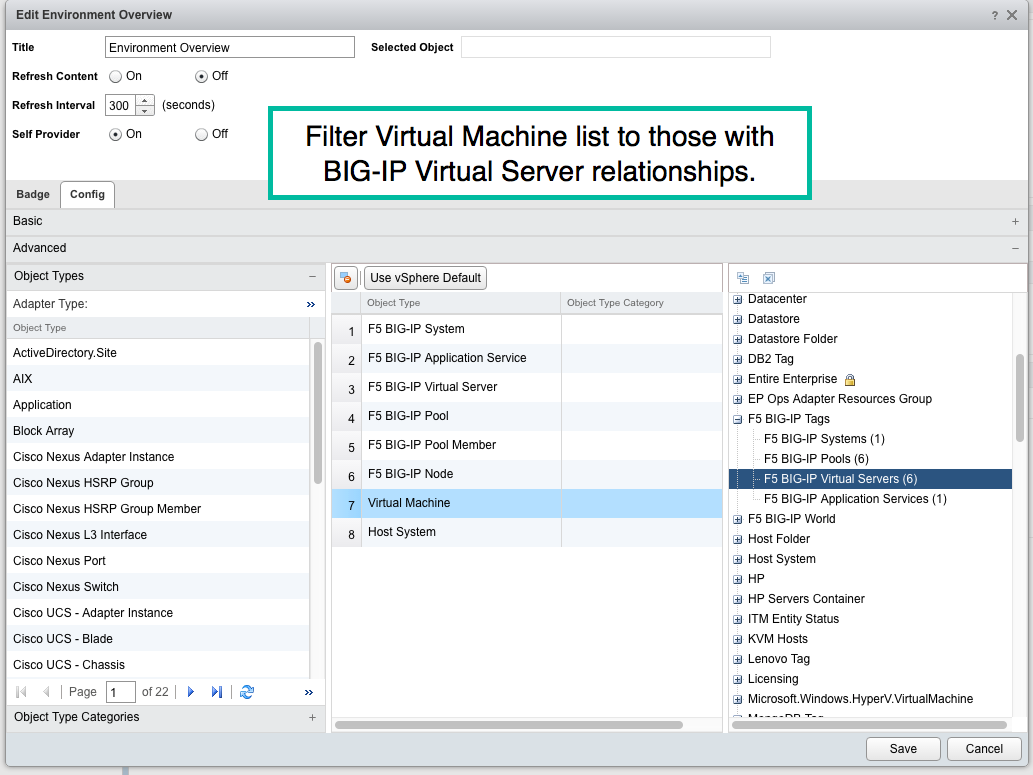Click the remove object type icon
This screenshot has width=1033, height=775.
(345, 278)
